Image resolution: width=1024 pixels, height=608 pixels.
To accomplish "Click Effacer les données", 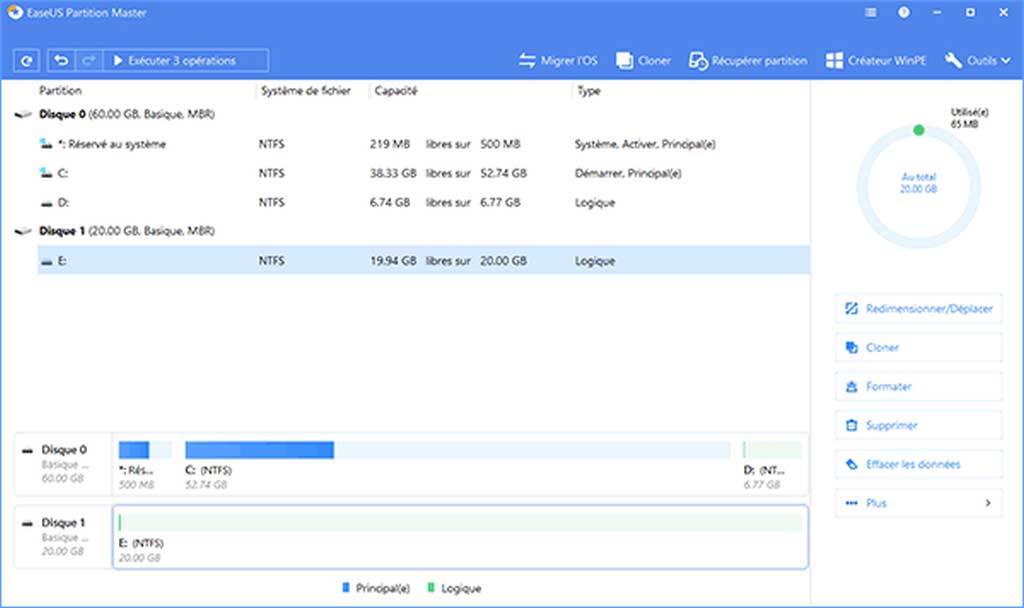I will tap(918, 464).
